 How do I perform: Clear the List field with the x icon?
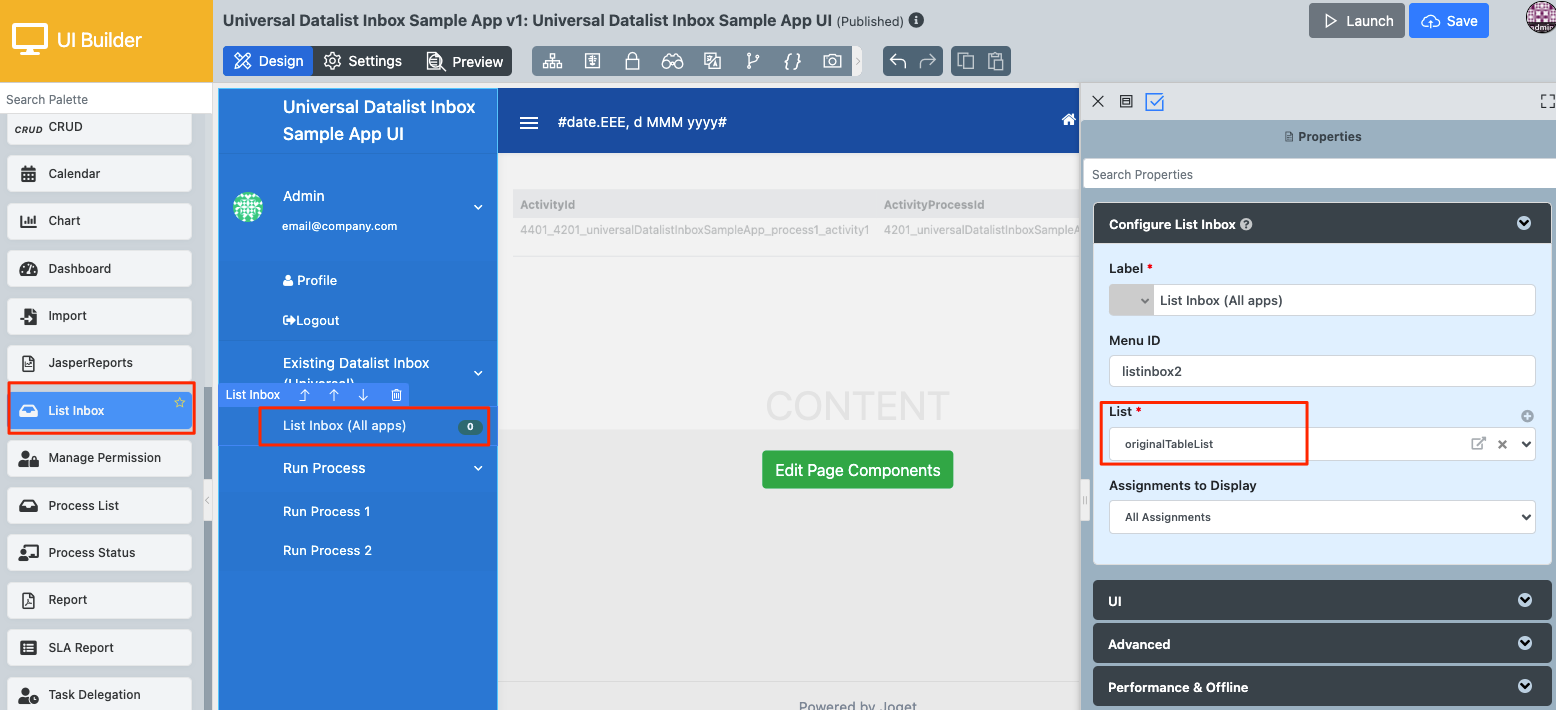pyautogui.click(x=1502, y=444)
